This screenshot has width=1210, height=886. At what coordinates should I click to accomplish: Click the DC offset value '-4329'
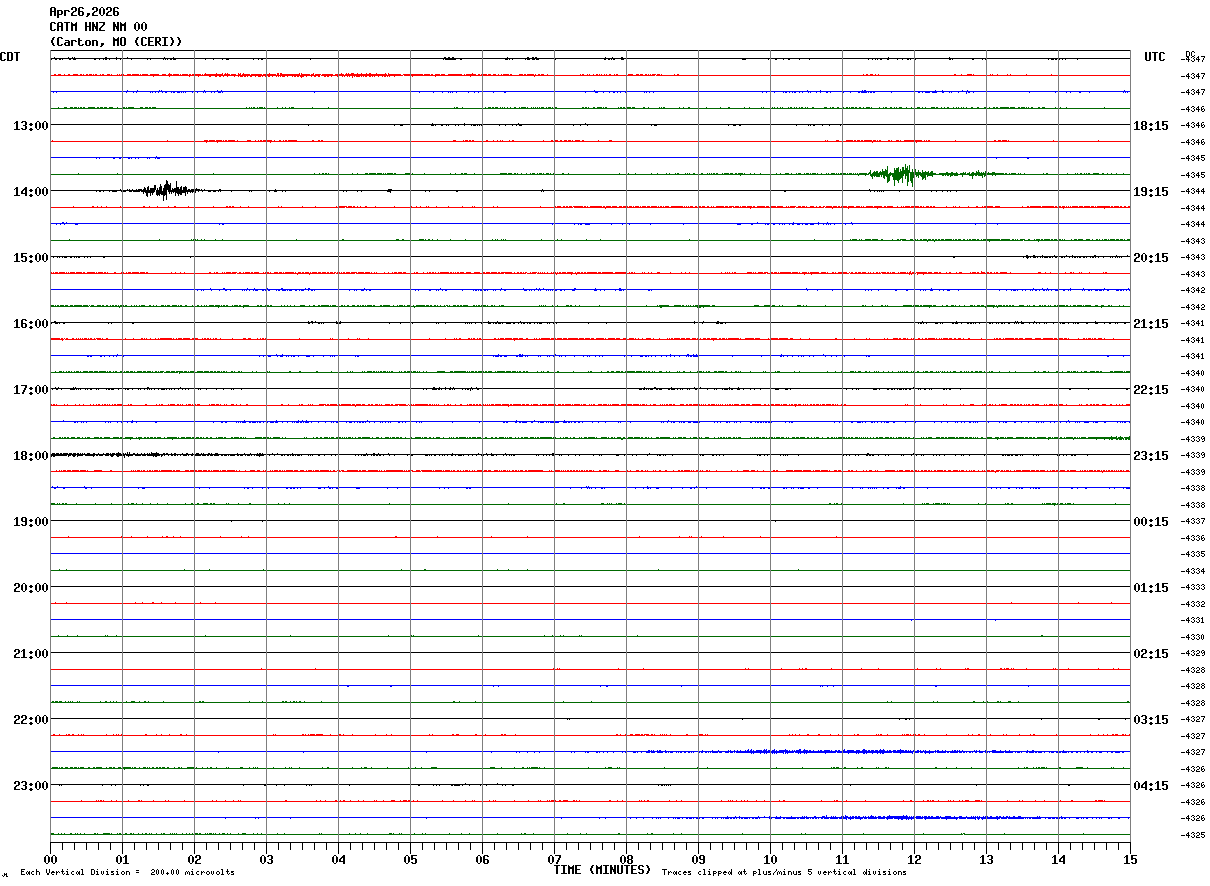pos(1193,653)
